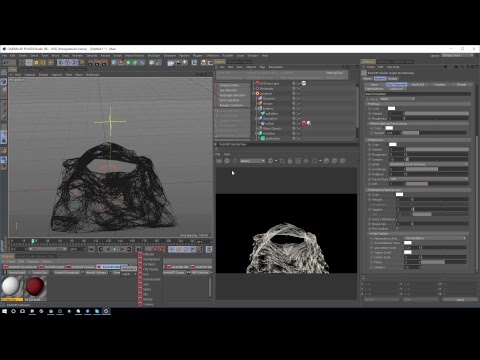Select the white material thumbnail

(11, 287)
